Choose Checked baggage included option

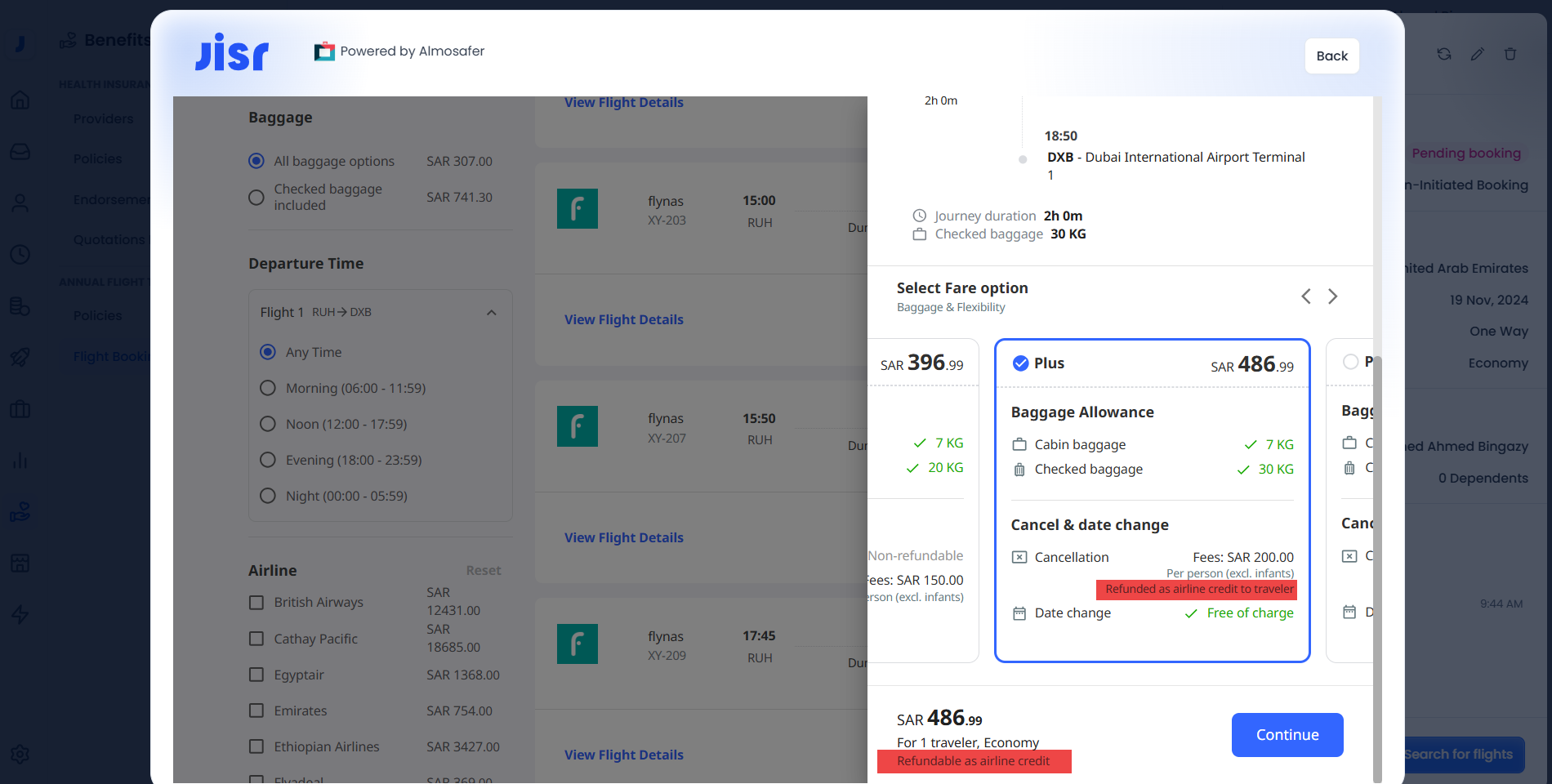point(256,197)
